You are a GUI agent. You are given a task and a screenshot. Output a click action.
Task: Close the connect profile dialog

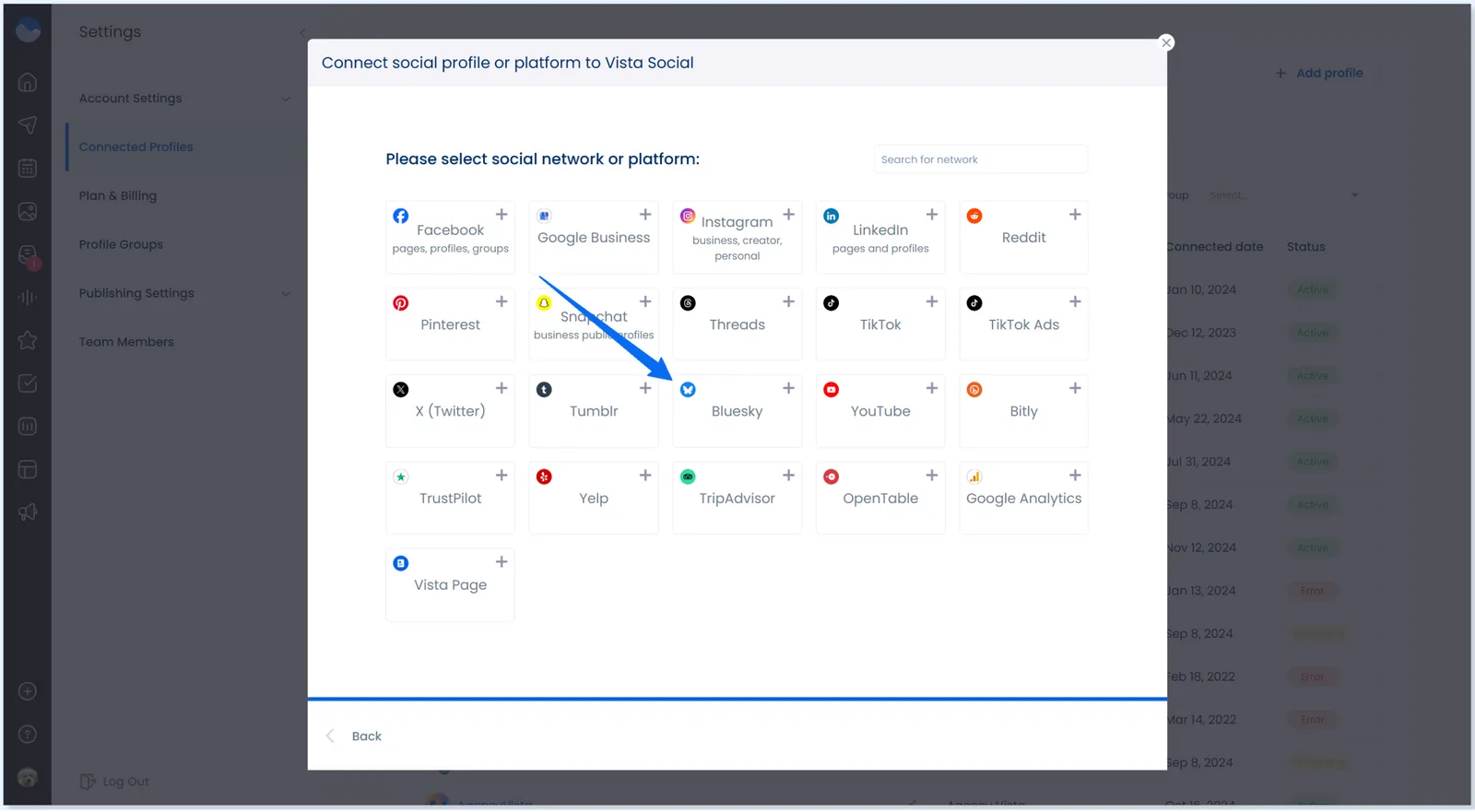click(1166, 42)
